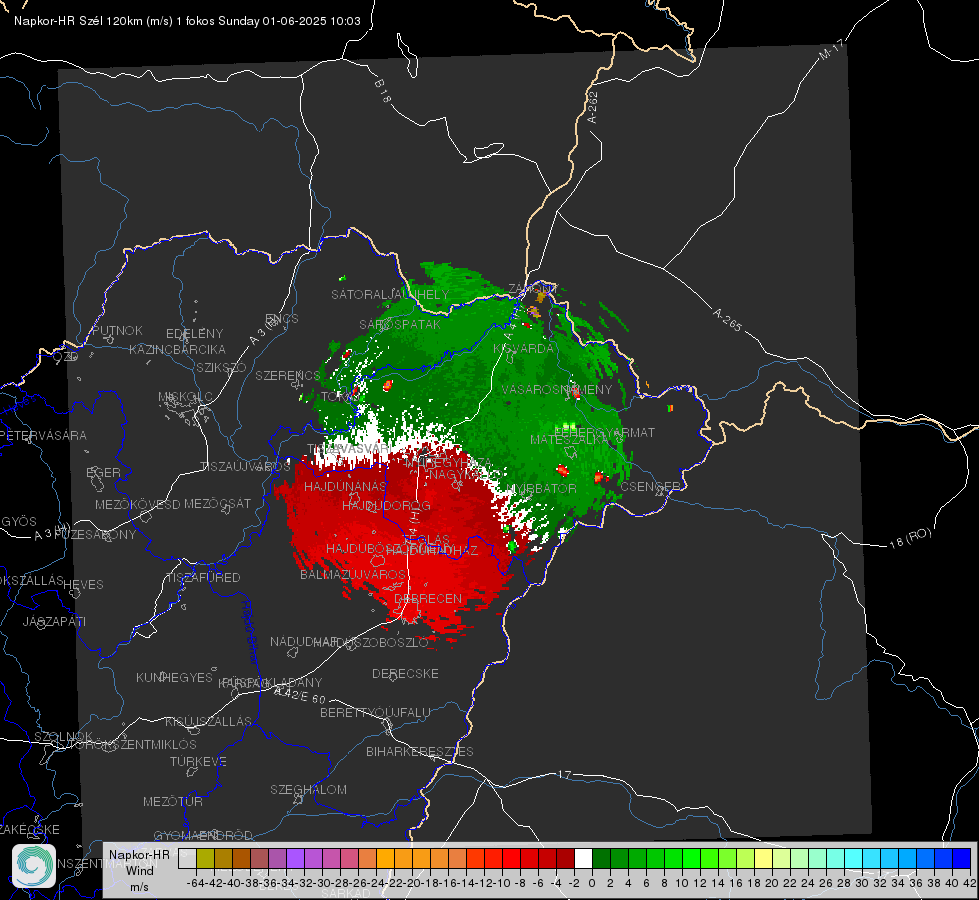Screen dimensions: 979x900
Task: Click the EGER city label
Action: coord(103,472)
